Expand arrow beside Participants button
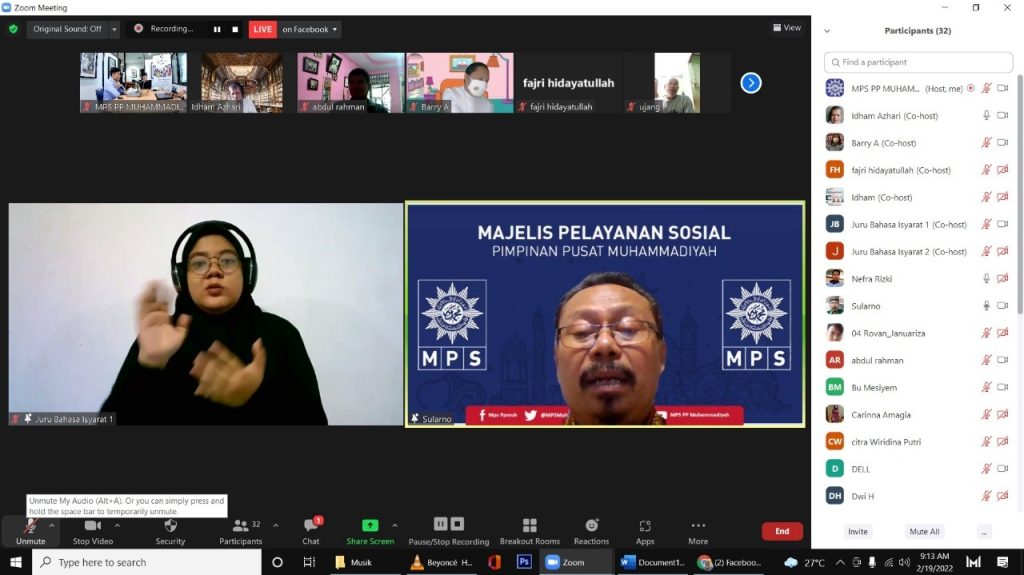This screenshot has width=1024, height=575. point(276,525)
